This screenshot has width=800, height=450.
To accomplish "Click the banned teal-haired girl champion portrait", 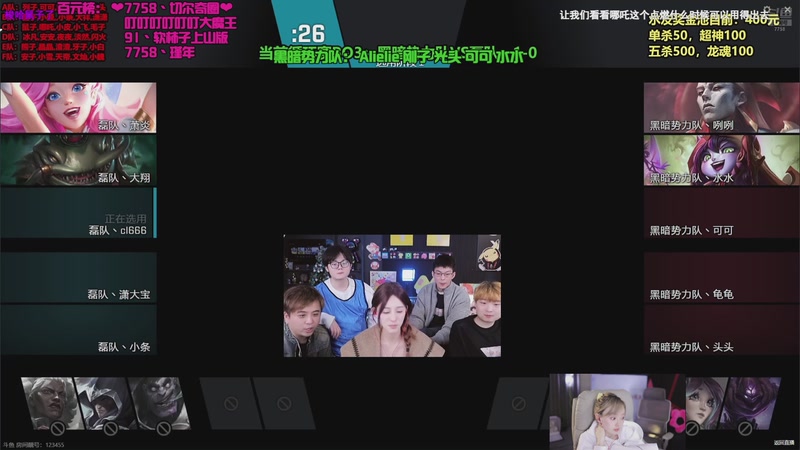I will tap(707, 404).
